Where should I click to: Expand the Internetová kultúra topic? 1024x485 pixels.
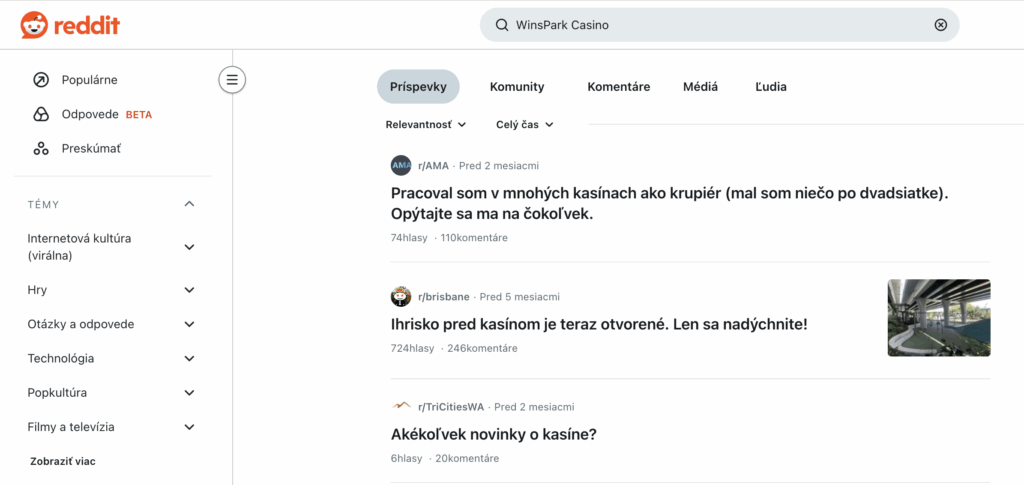click(190, 247)
